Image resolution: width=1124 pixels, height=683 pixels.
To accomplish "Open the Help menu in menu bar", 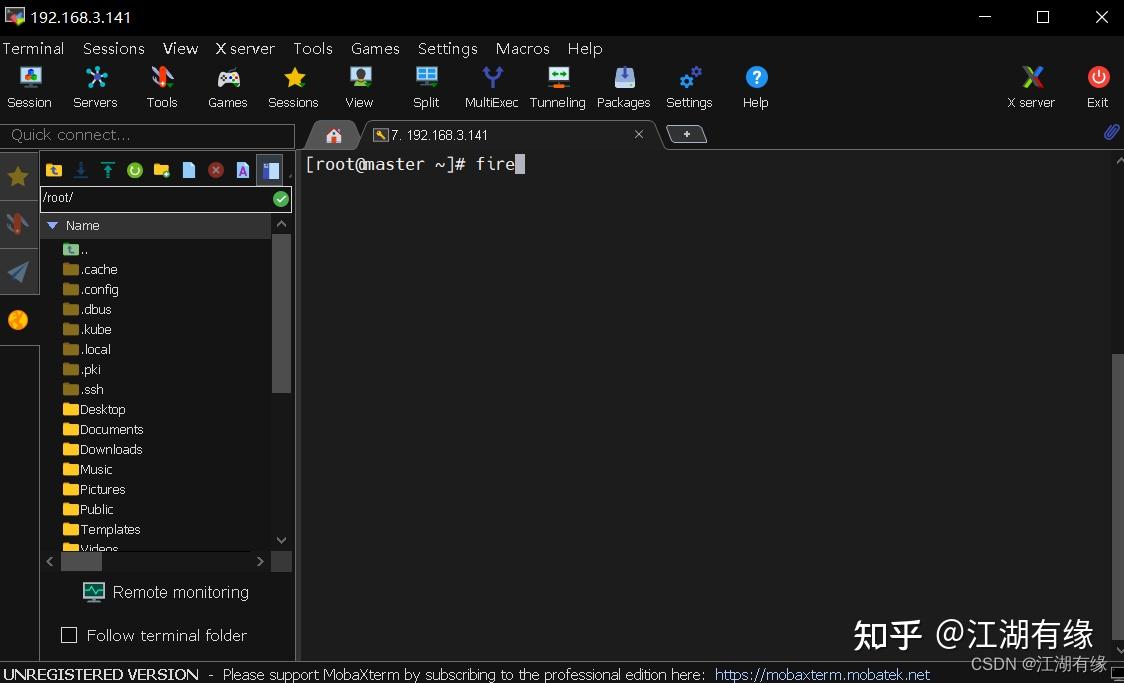I will pos(585,48).
